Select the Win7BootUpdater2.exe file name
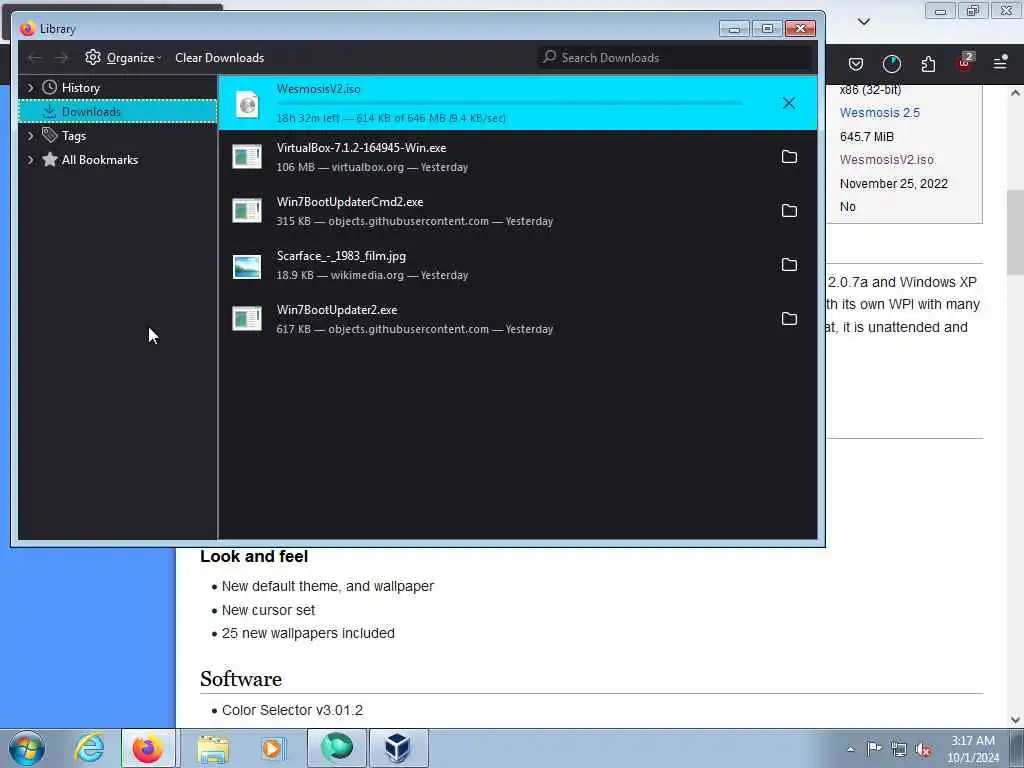Image resolution: width=1024 pixels, height=768 pixels. click(x=337, y=310)
